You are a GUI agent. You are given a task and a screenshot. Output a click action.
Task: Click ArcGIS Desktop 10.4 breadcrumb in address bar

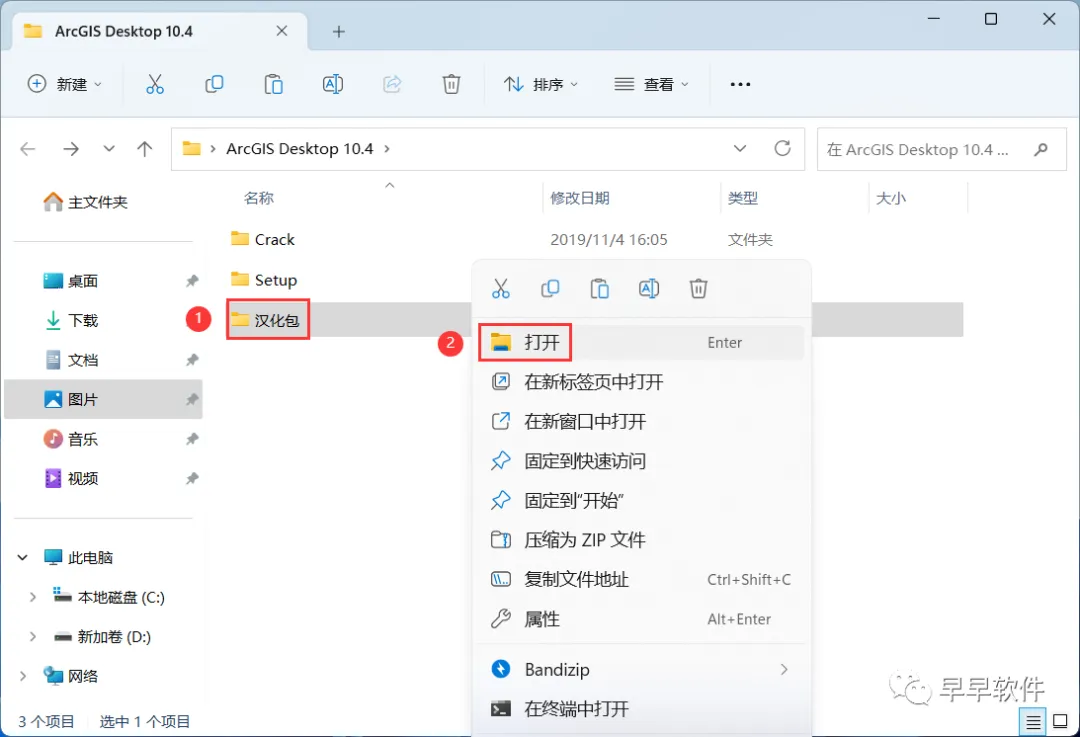point(300,149)
